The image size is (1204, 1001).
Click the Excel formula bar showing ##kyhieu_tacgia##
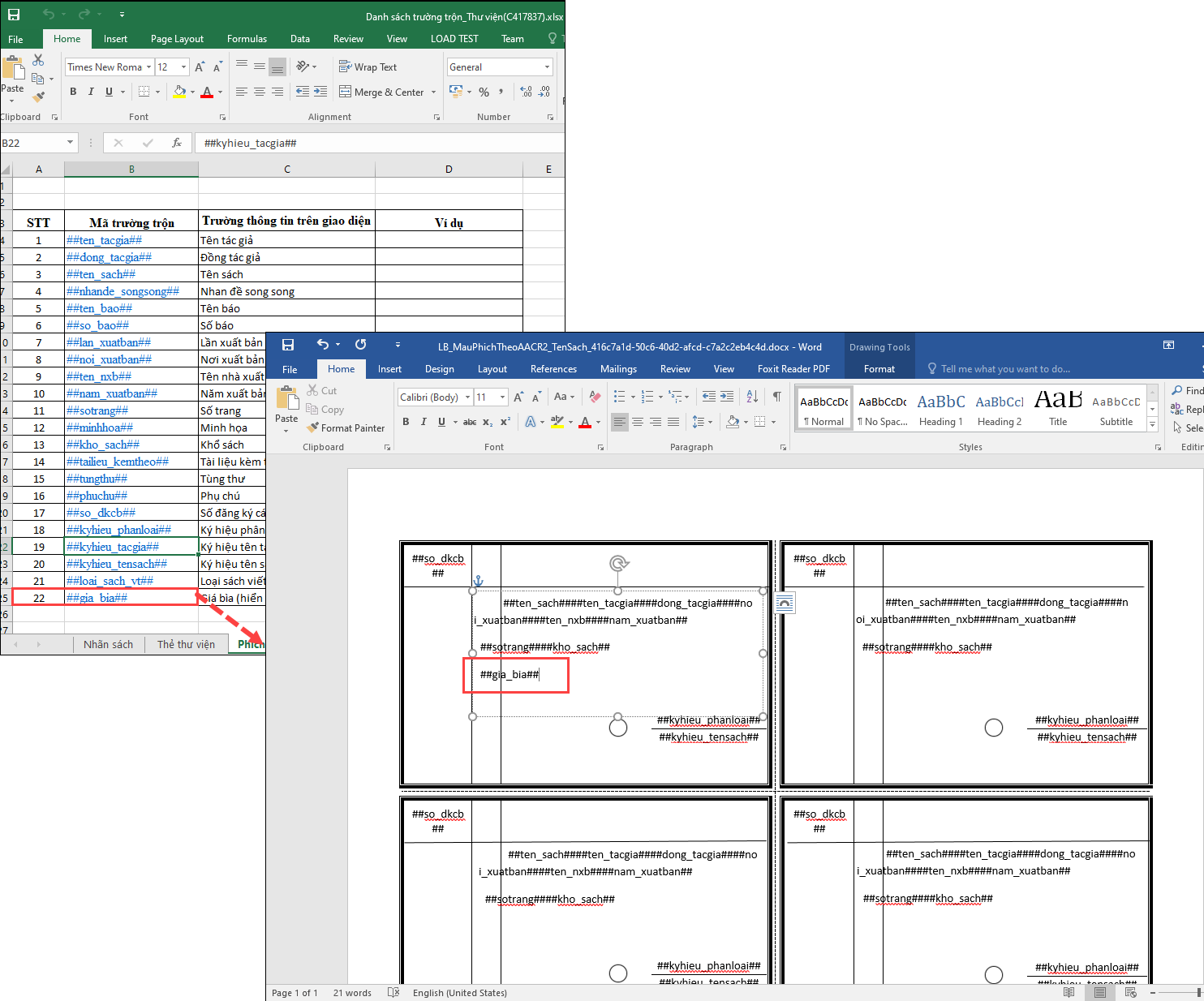pos(379,143)
